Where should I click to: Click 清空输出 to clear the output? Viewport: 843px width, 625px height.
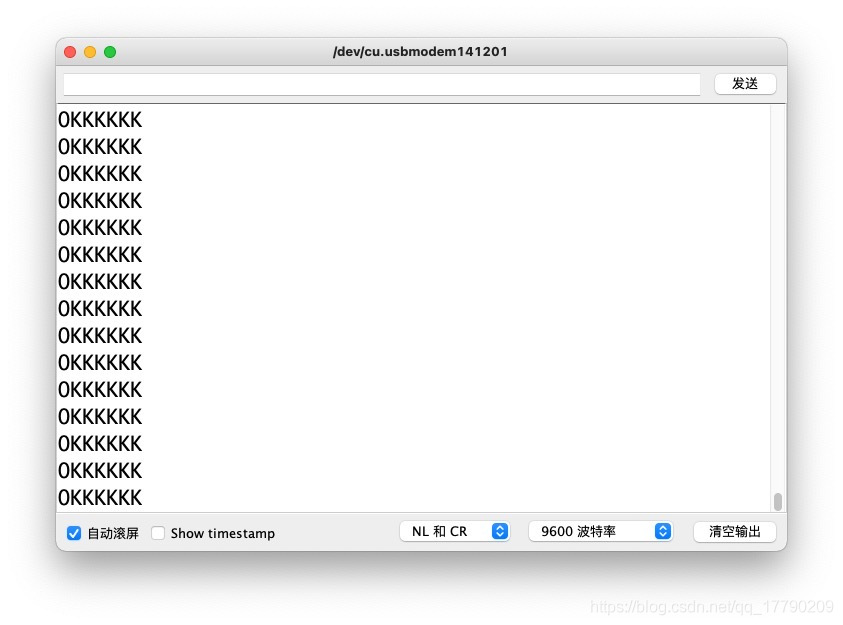tap(734, 532)
